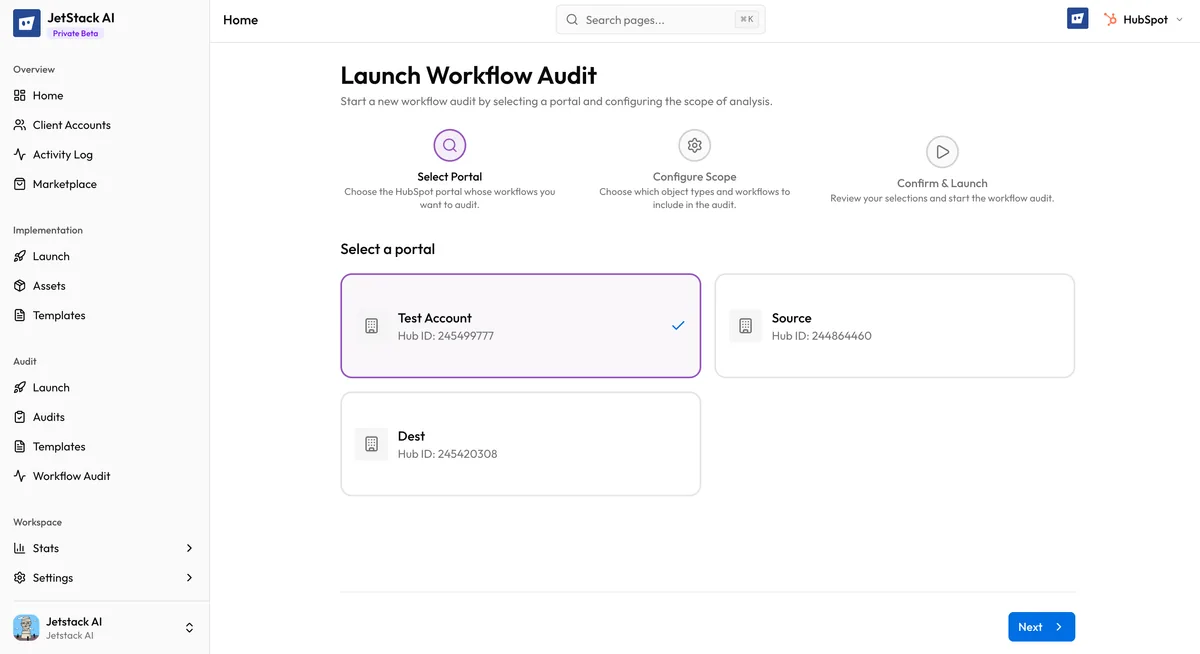Click the HubSpot flame logo
The height and width of the screenshot is (654, 1200).
pos(1110,18)
